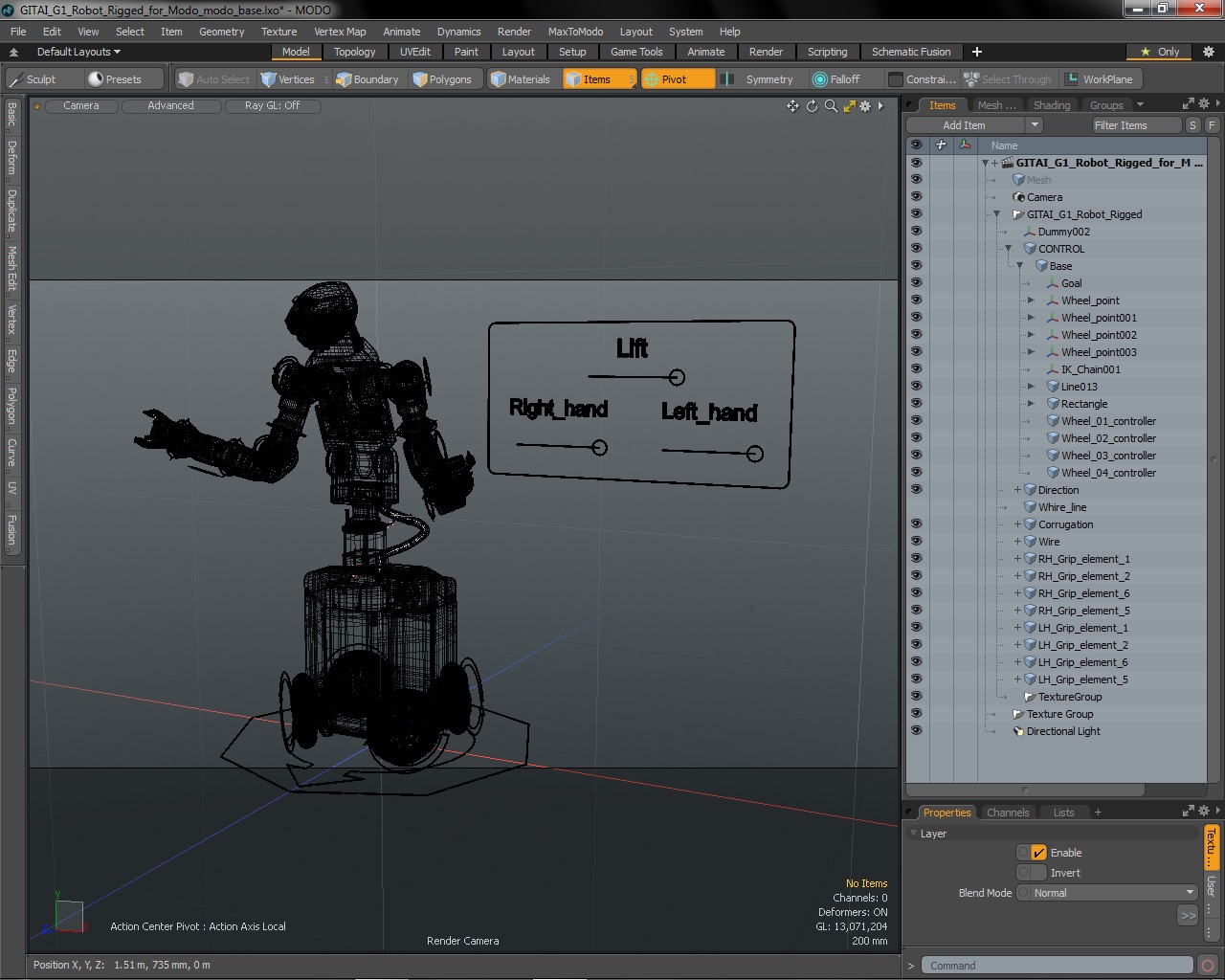Collapse the Base item tree
The height and width of the screenshot is (980, 1225).
(x=1019, y=266)
